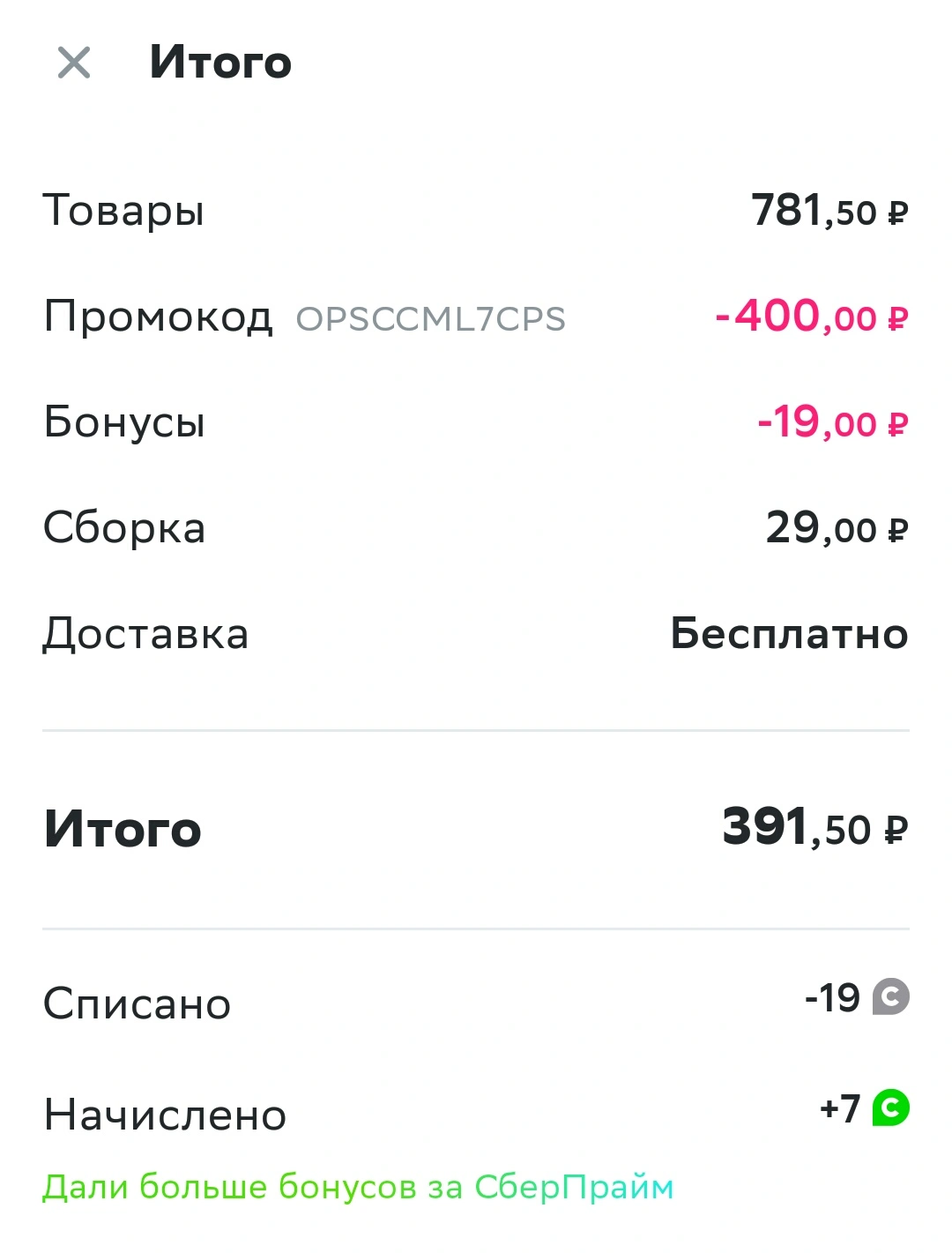
Task: Tap the Сборка fee 29,00 ₽
Action: tap(837, 529)
